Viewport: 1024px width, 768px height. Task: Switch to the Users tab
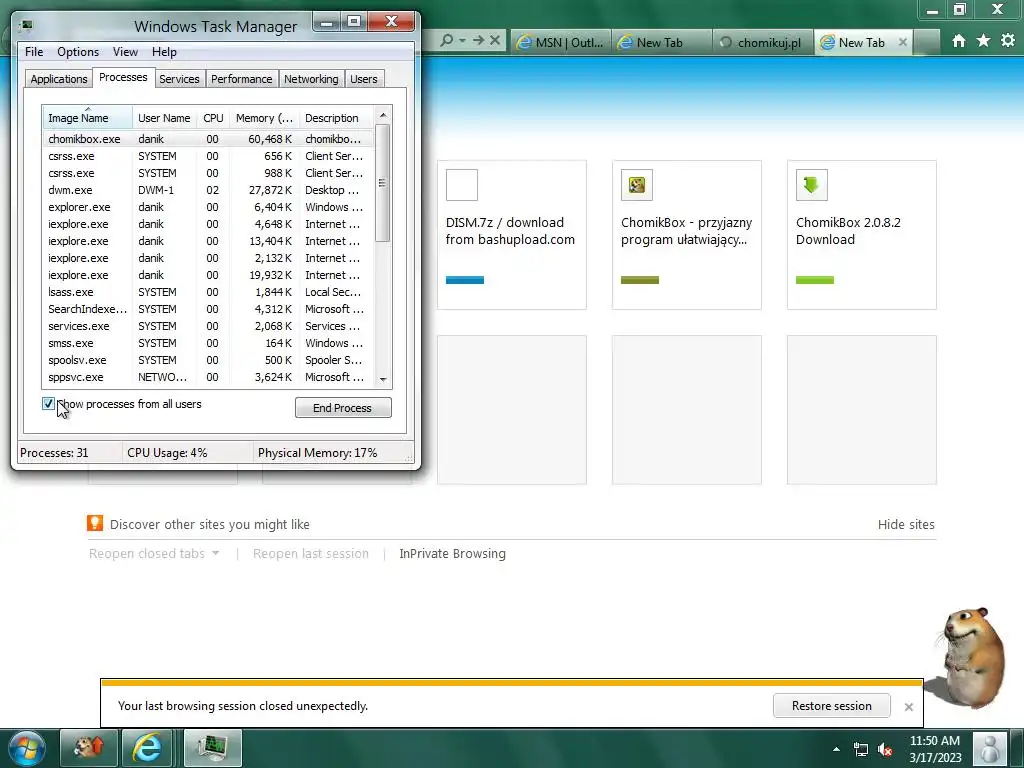tap(364, 79)
